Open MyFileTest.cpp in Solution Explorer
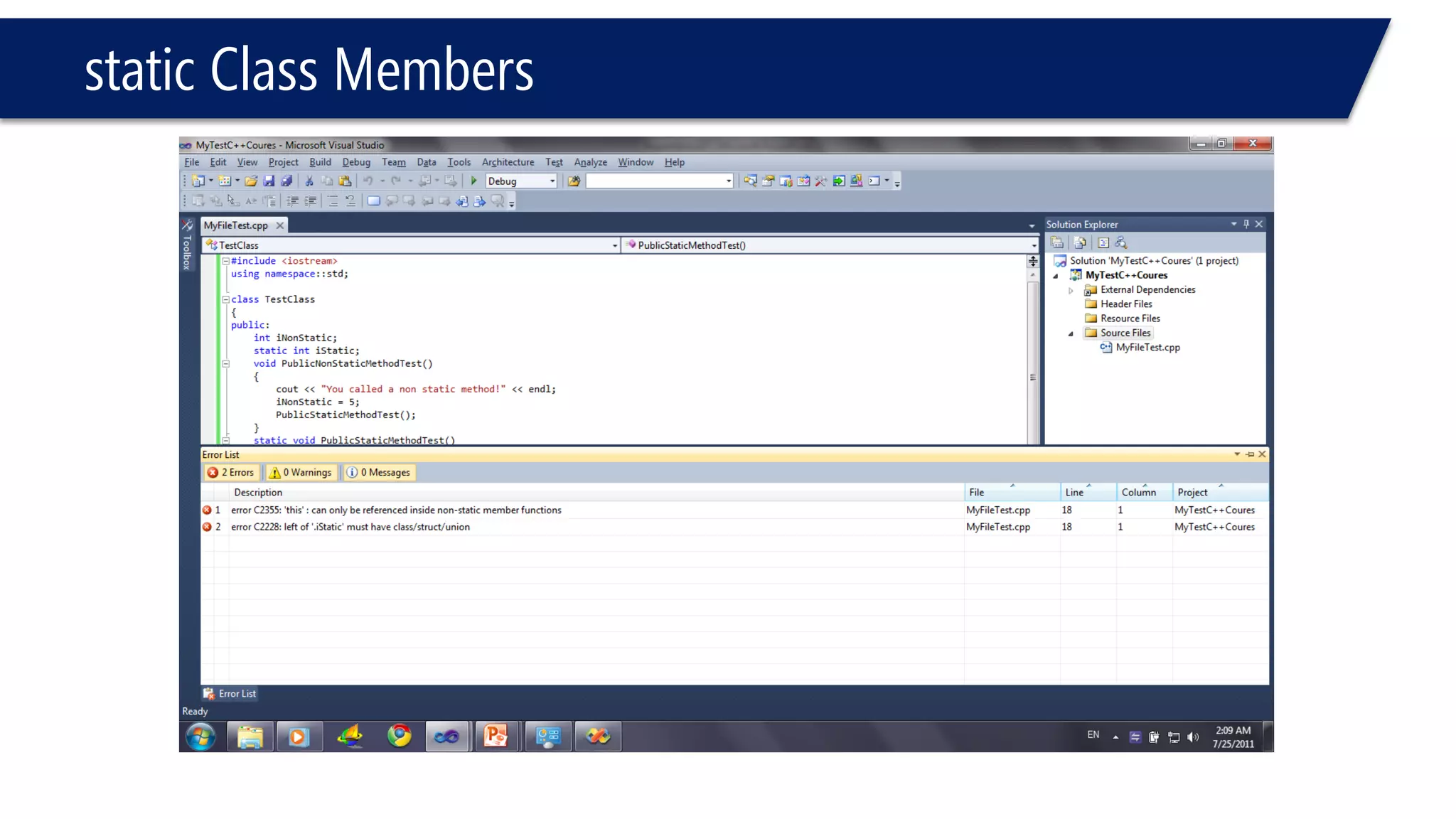 click(x=1147, y=348)
